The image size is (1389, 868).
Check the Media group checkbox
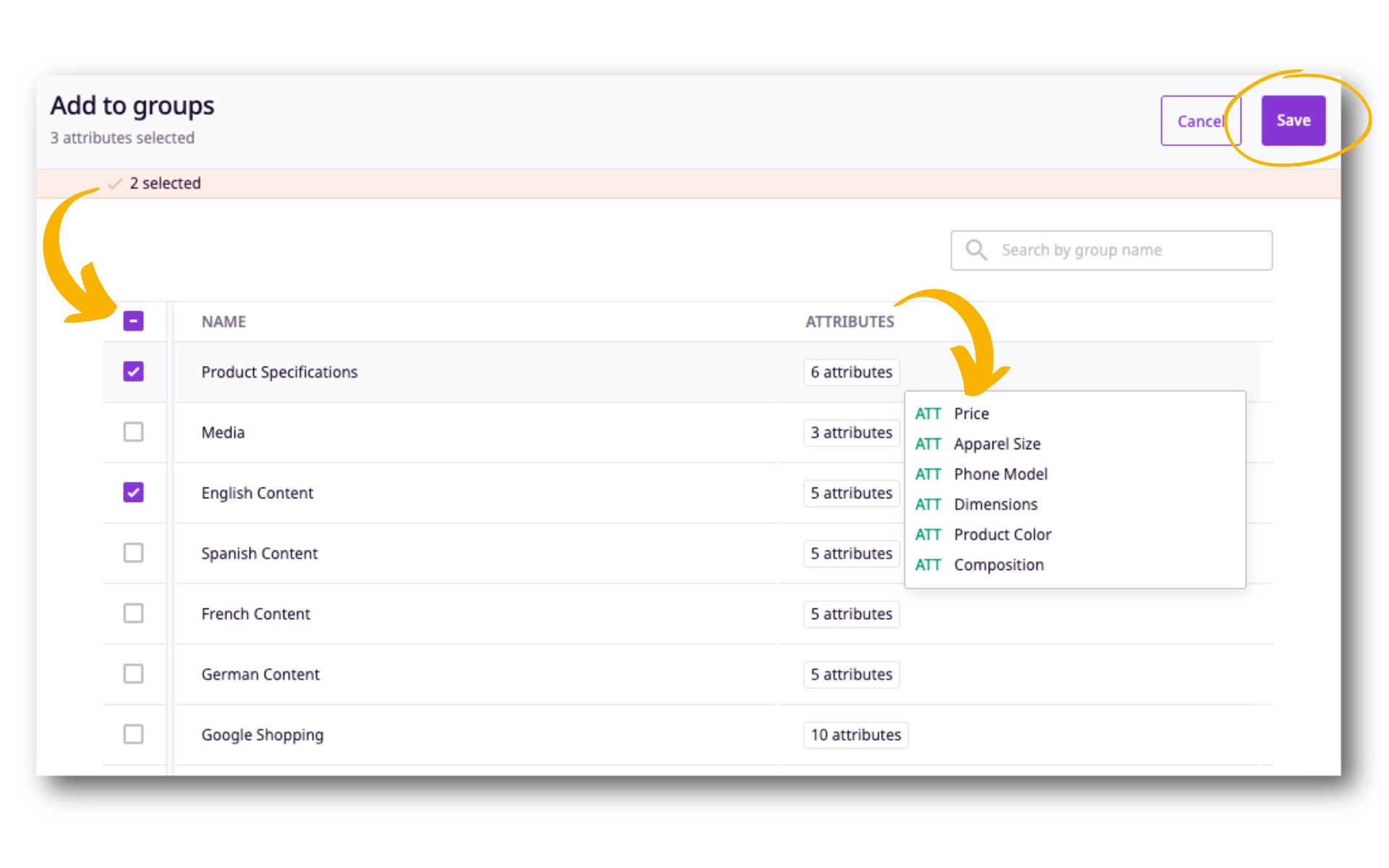pyautogui.click(x=133, y=433)
